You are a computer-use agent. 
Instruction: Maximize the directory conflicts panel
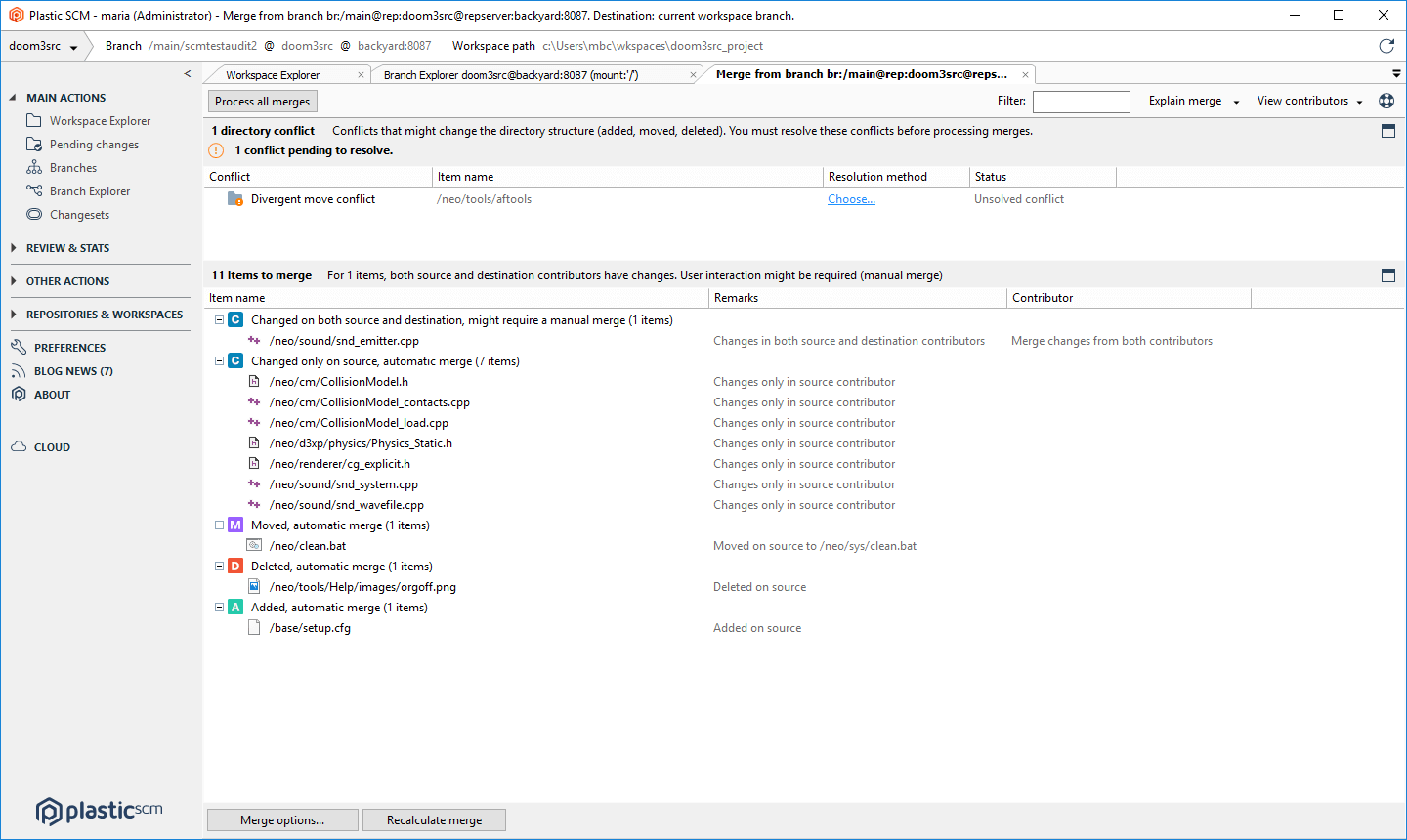(x=1388, y=129)
